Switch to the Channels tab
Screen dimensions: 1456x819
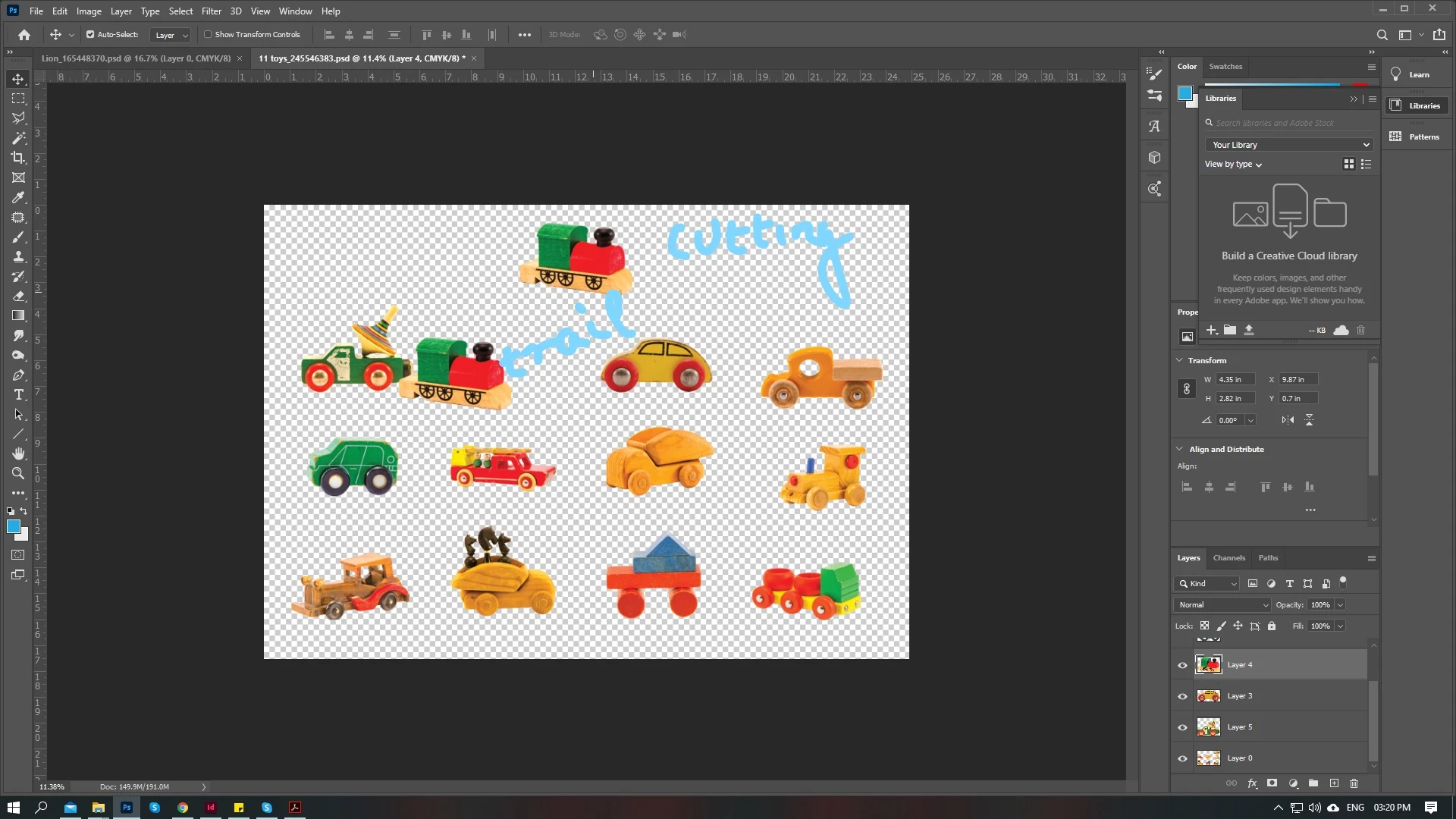(x=1228, y=558)
